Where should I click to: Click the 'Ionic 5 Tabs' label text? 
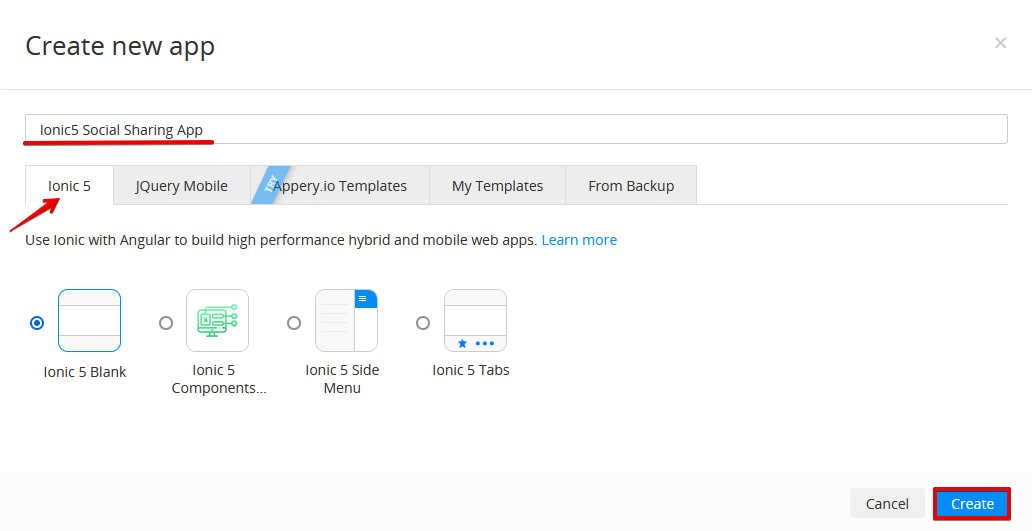click(471, 370)
